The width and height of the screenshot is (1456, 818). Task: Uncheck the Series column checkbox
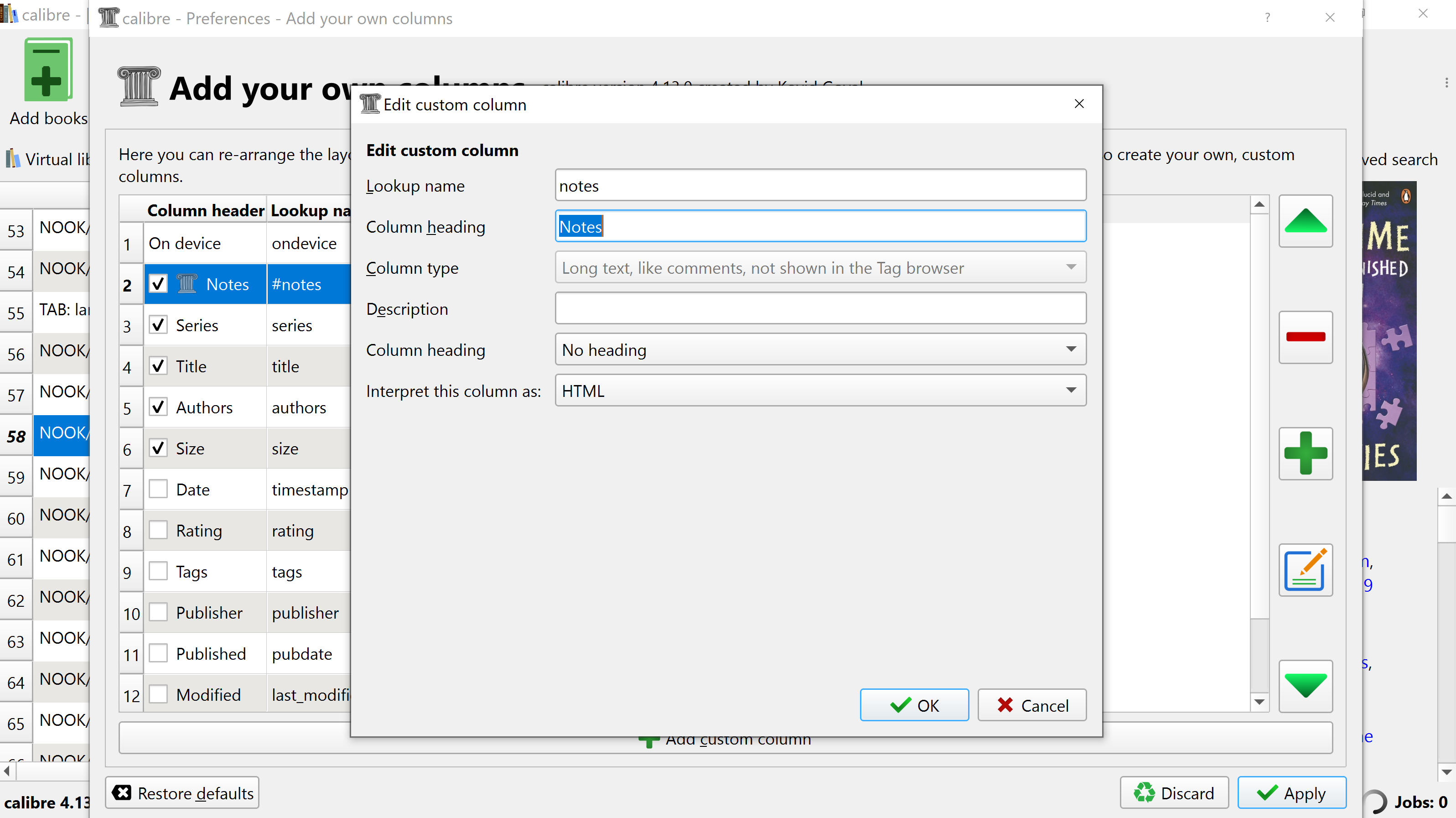(x=158, y=325)
